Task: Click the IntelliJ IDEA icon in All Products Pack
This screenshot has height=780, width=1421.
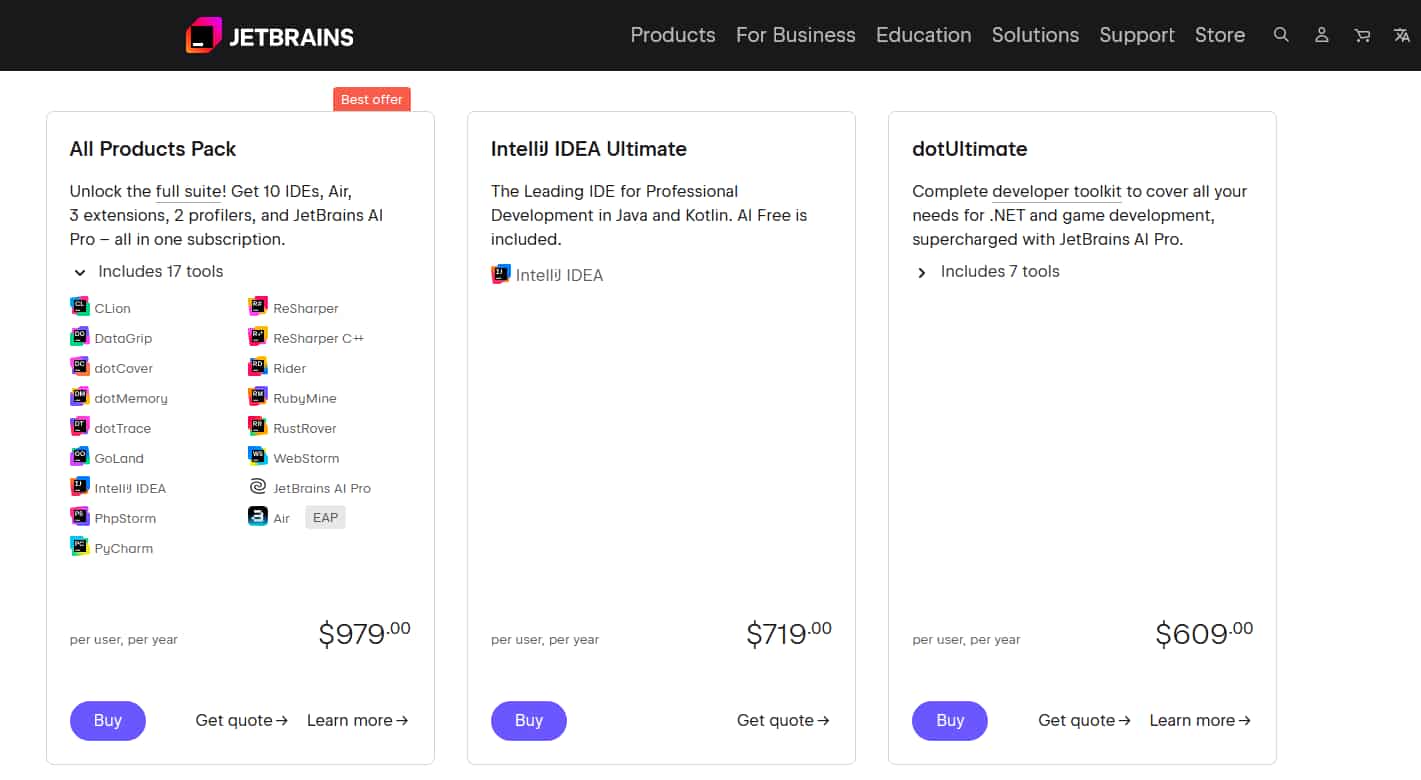Action: point(80,487)
